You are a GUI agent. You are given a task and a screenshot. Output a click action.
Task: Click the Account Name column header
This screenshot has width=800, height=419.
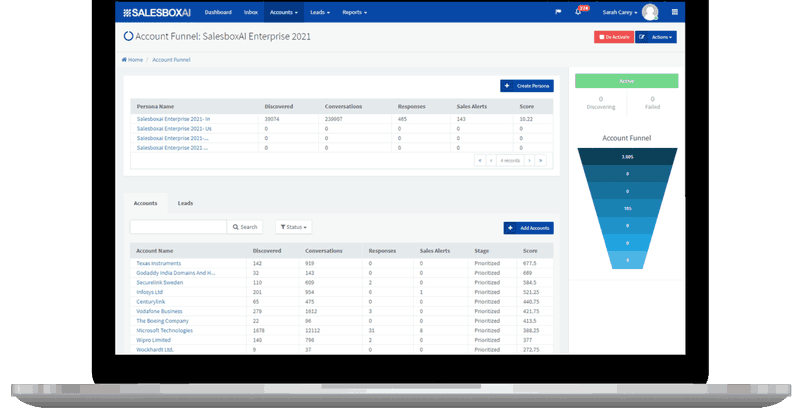coord(155,251)
